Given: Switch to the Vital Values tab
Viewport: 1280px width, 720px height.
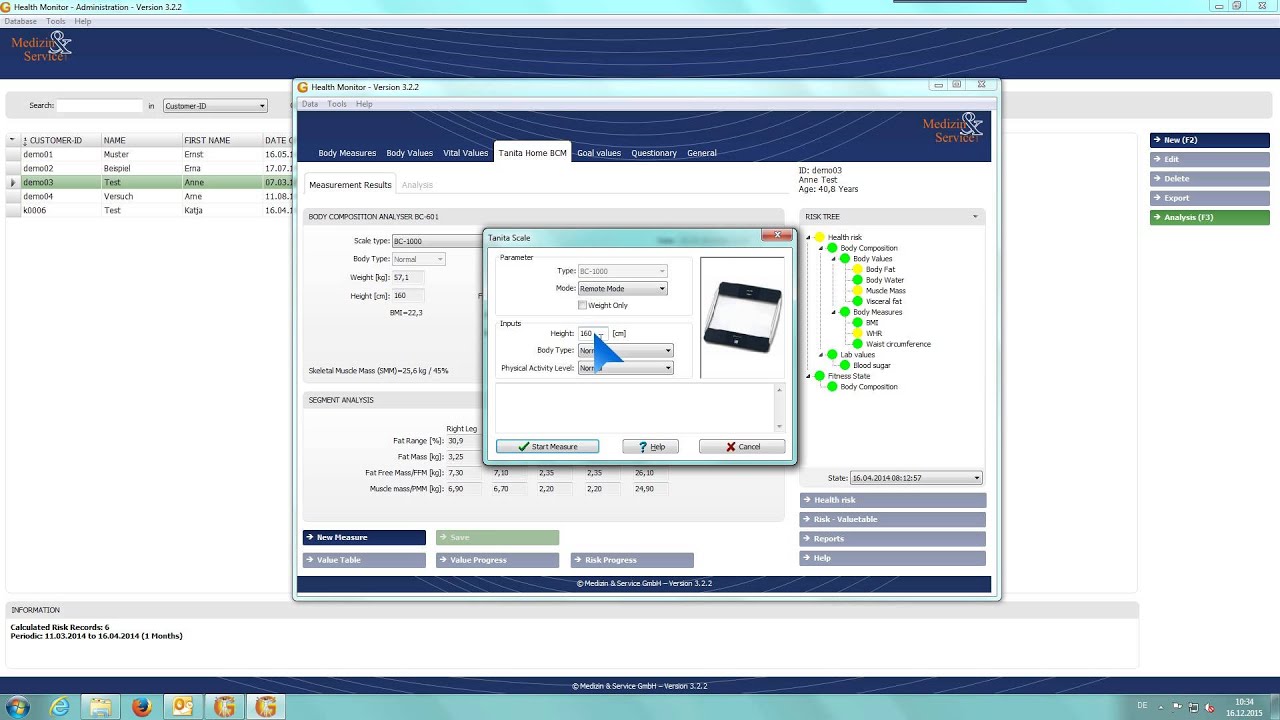Looking at the screenshot, I should pyautogui.click(x=465, y=153).
